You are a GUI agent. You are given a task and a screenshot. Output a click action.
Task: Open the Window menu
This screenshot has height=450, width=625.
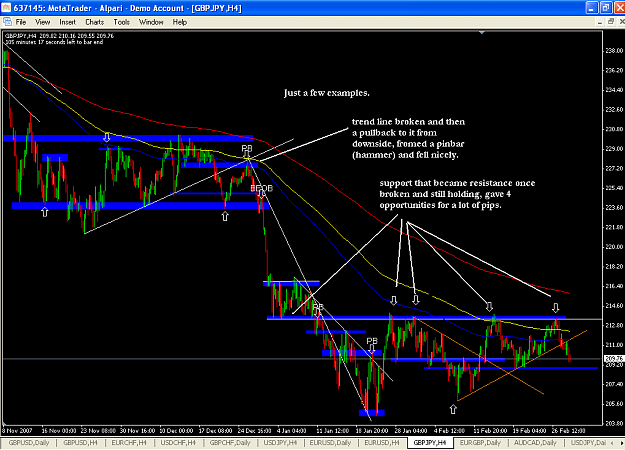tap(151, 22)
